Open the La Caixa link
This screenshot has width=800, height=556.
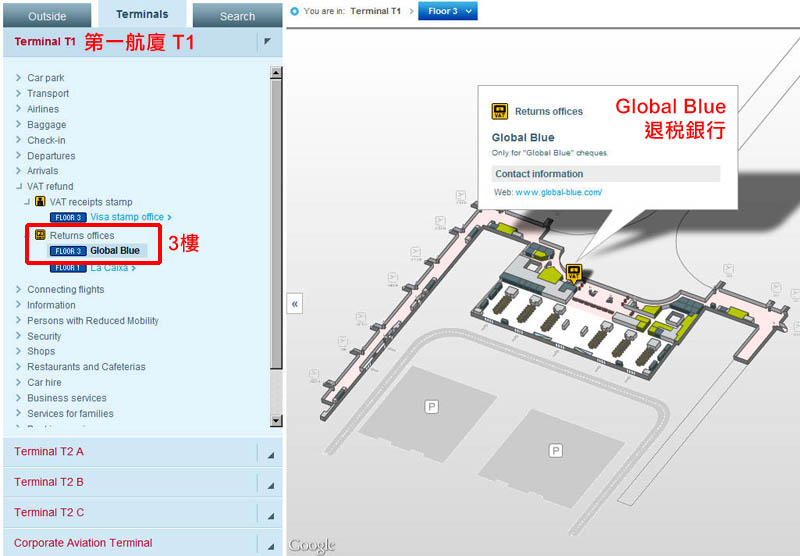click(113, 268)
